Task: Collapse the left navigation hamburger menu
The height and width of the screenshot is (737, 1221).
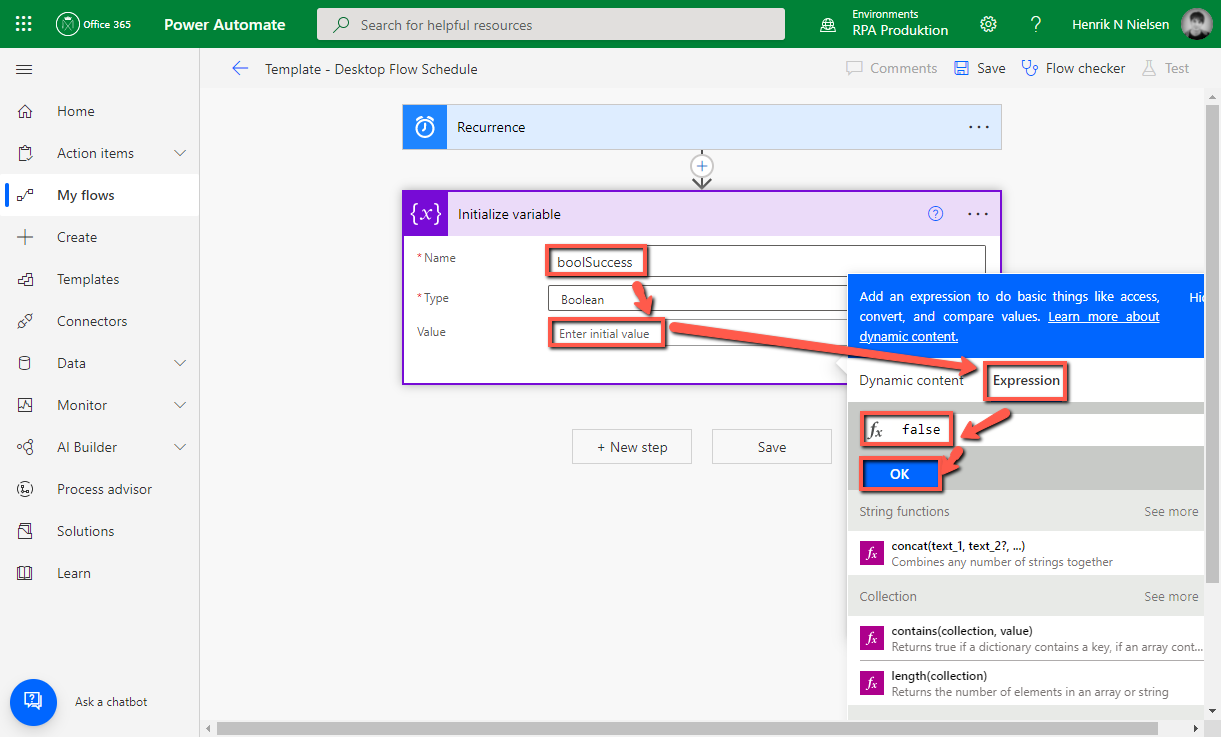Action: click(x=25, y=69)
